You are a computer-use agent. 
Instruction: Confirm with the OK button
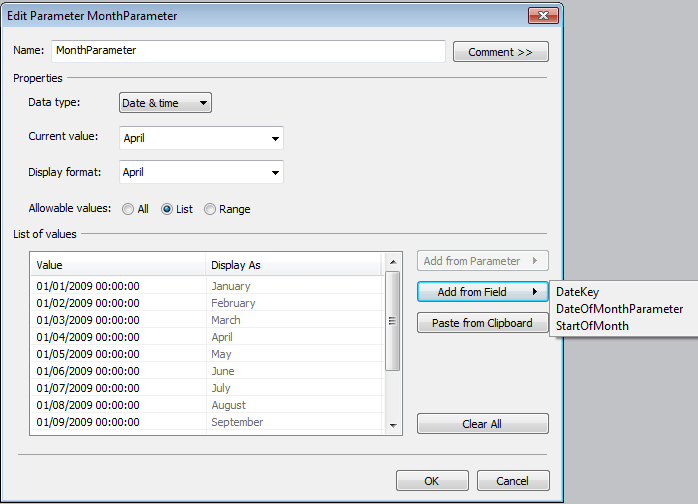432,481
